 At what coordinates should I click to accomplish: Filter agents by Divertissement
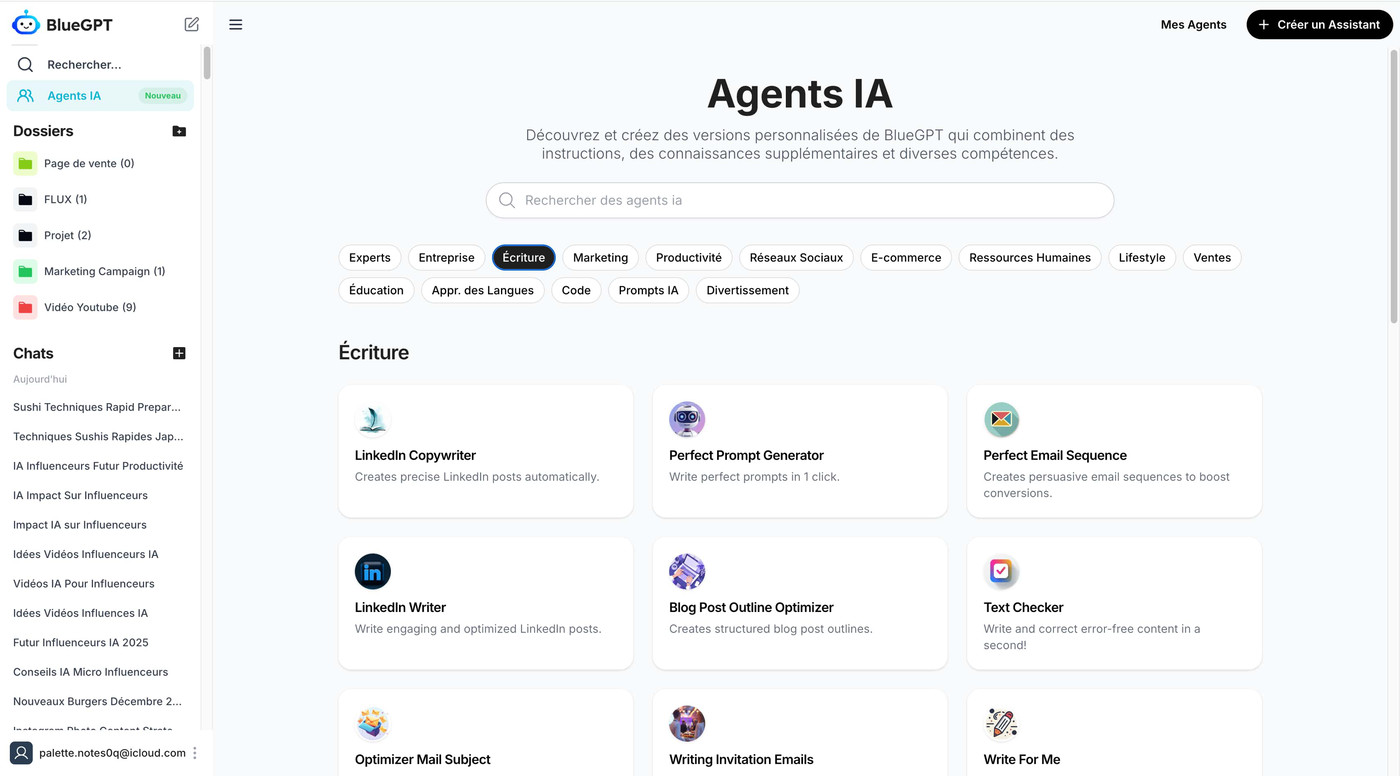click(747, 290)
